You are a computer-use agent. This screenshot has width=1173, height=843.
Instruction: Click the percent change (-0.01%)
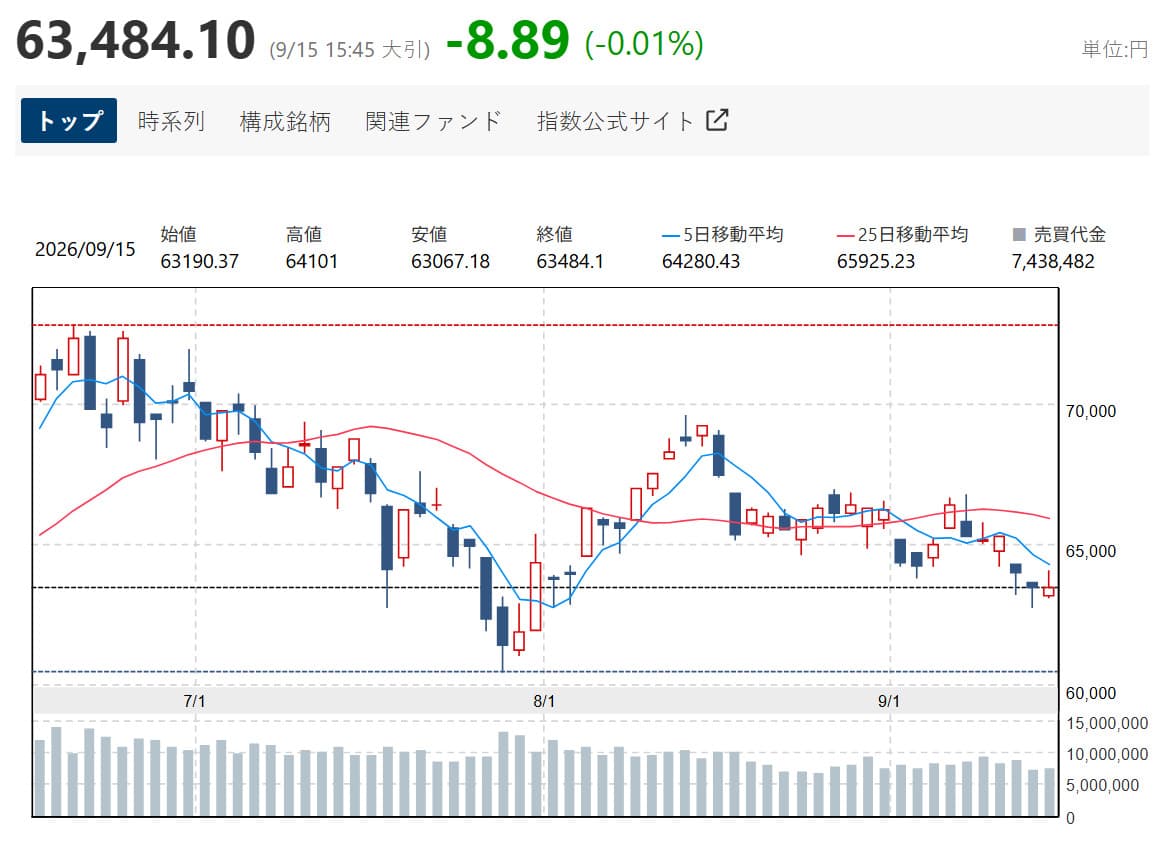point(644,44)
